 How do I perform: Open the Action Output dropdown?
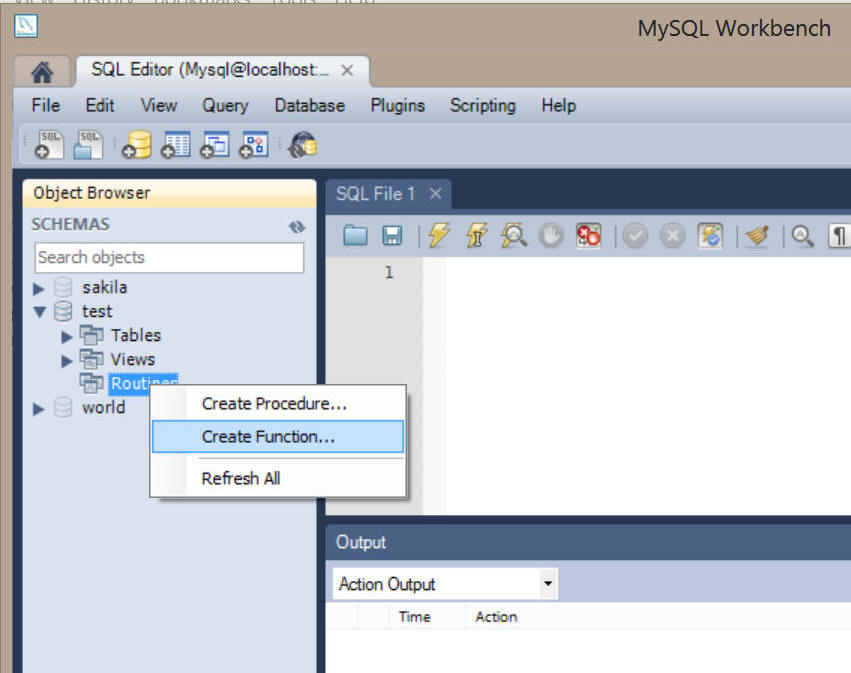(x=548, y=583)
